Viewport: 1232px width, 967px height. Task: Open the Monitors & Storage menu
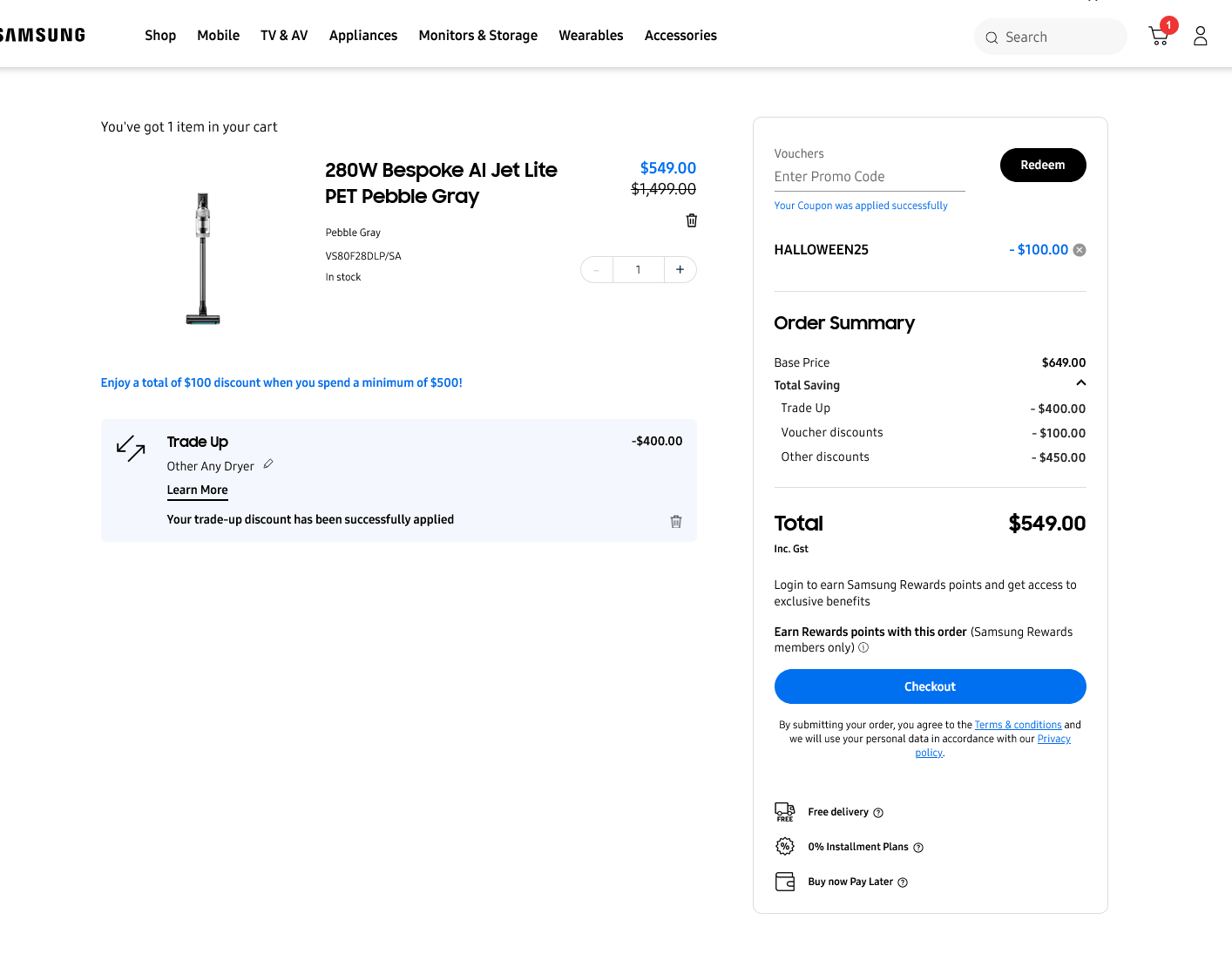point(477,36)
